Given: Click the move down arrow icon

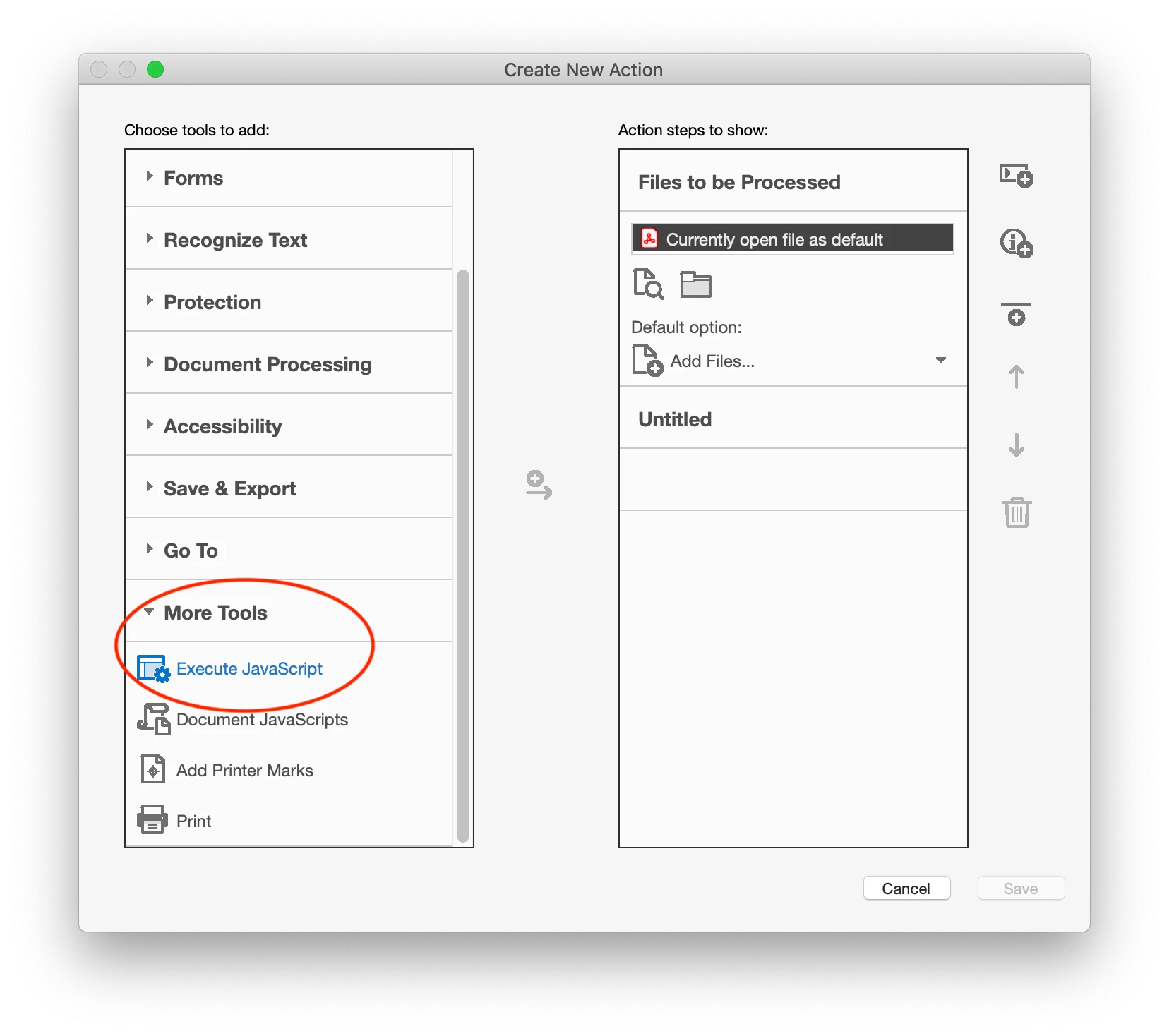Looking at the screenshot, I should point(1016,445).
